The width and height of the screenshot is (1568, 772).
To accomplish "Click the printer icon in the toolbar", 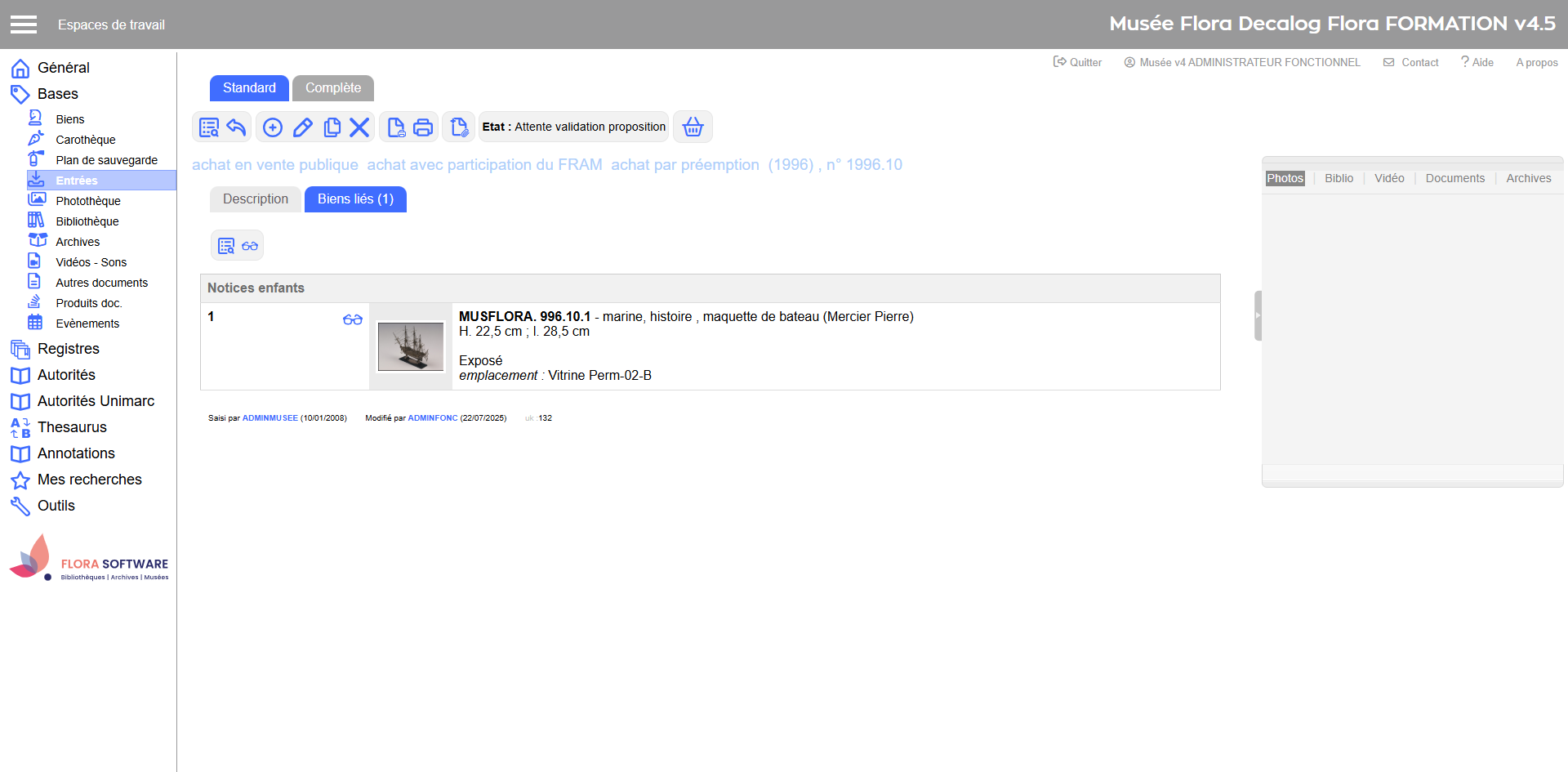I will pos(423,127).
